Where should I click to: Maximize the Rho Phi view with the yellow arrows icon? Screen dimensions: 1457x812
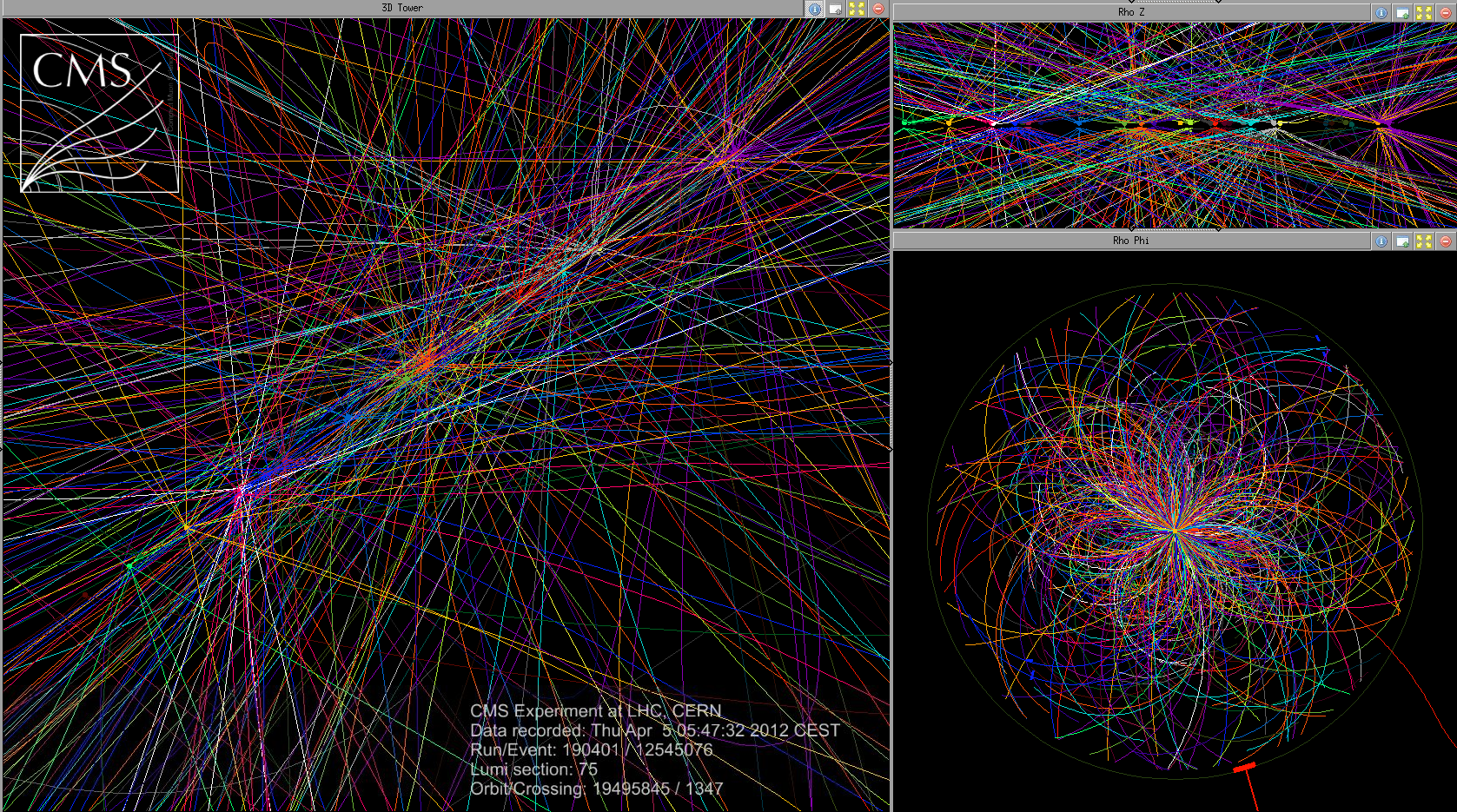(1424, 241)
